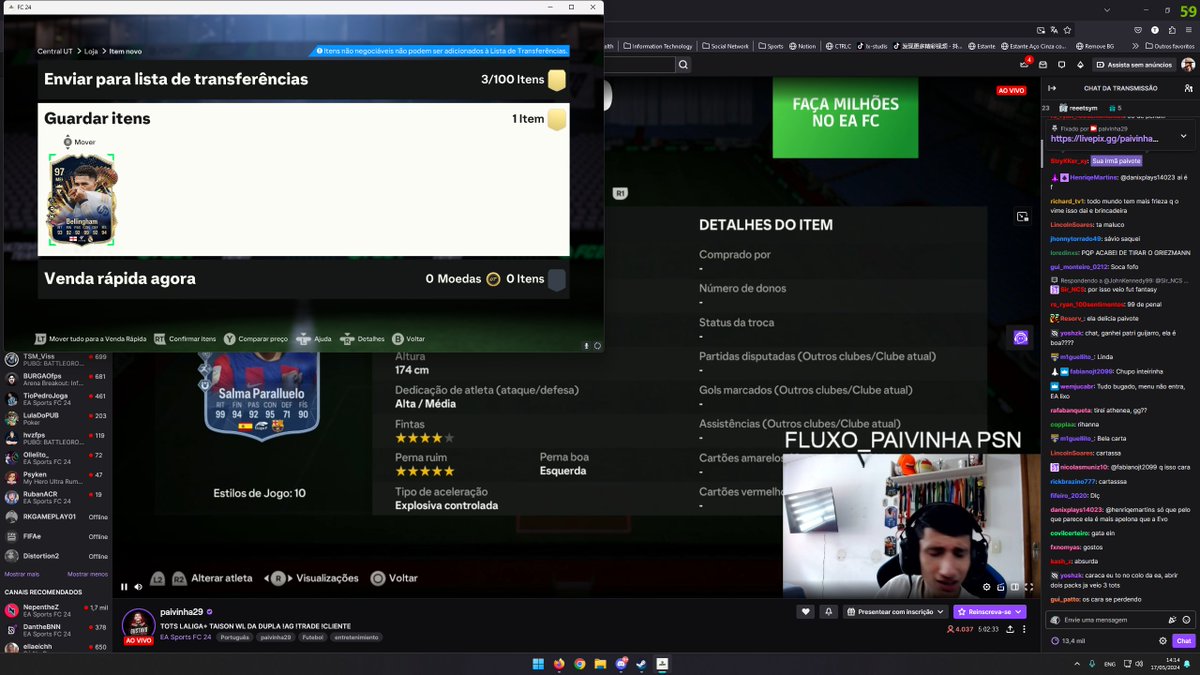Open chat settings gear icon

1162,641
